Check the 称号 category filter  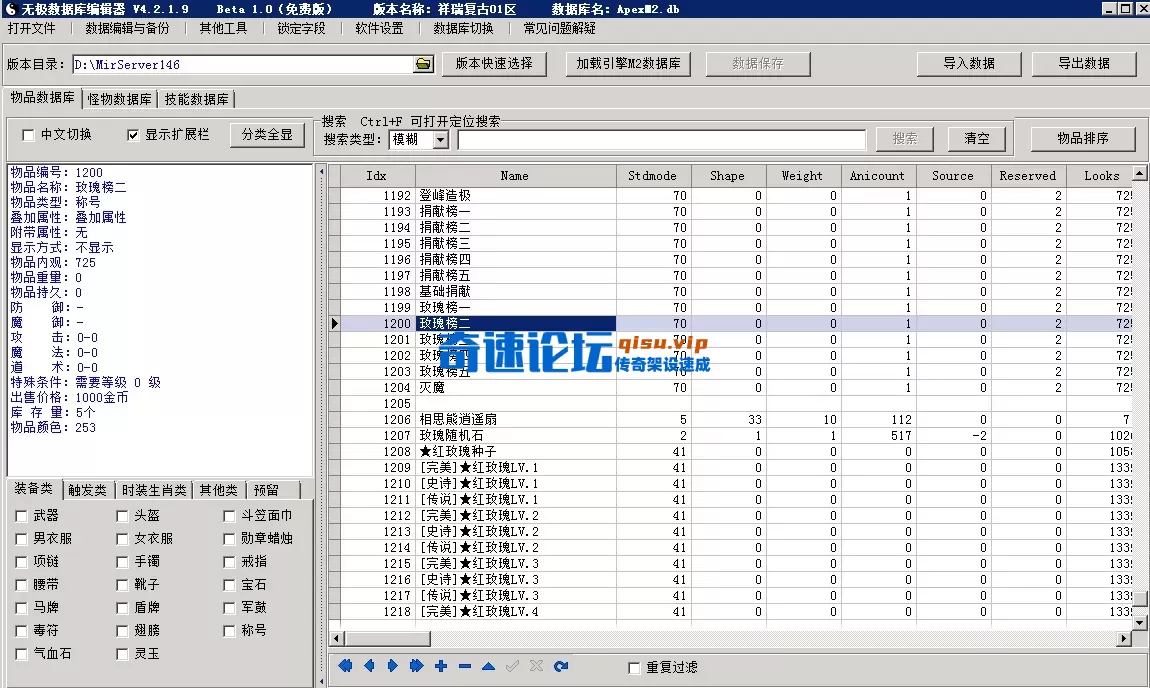[230, 631]
